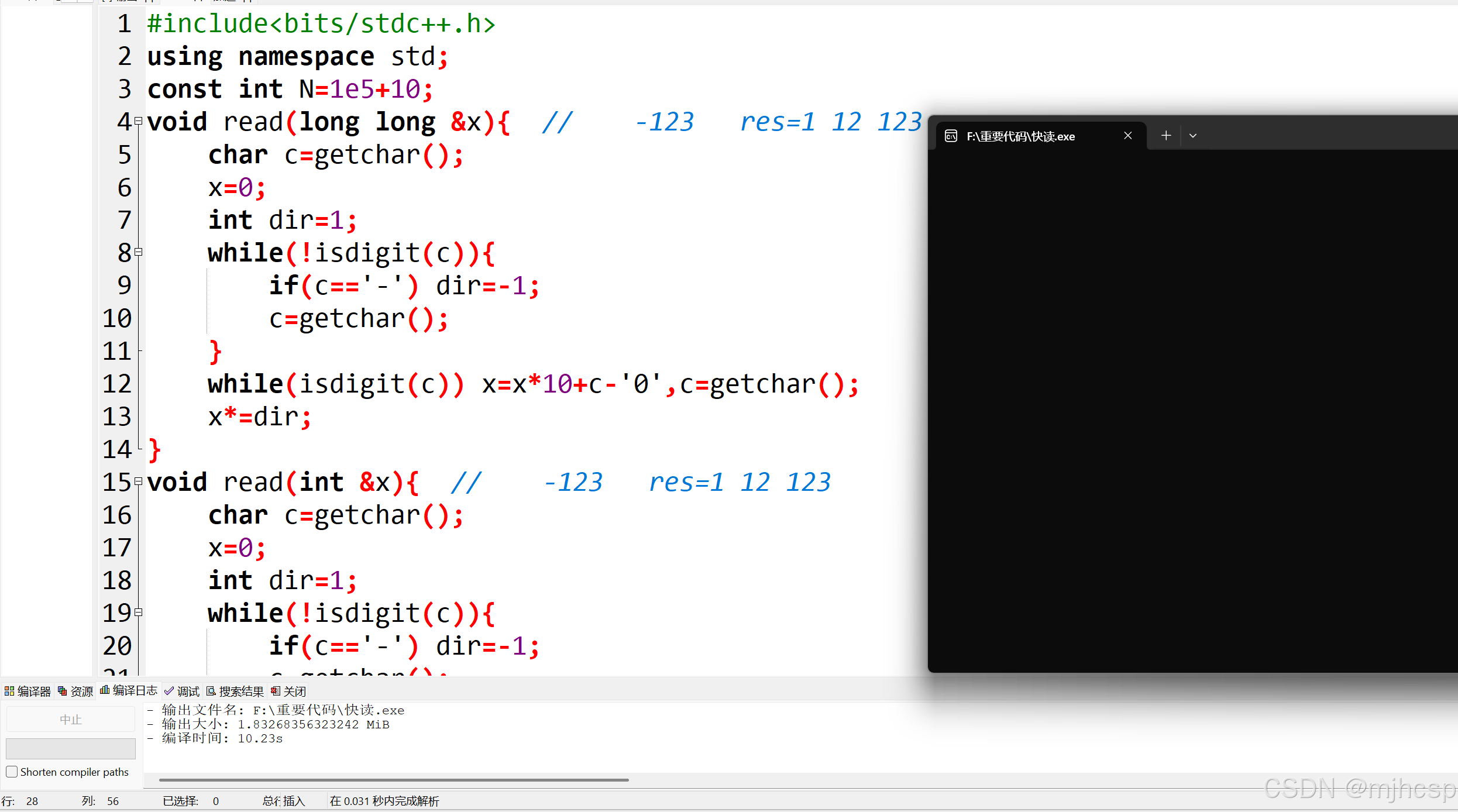Expand the terminal profile dropdown chevron
The width and height of the screenshot is (1458, 812).
pos(1193,136)
